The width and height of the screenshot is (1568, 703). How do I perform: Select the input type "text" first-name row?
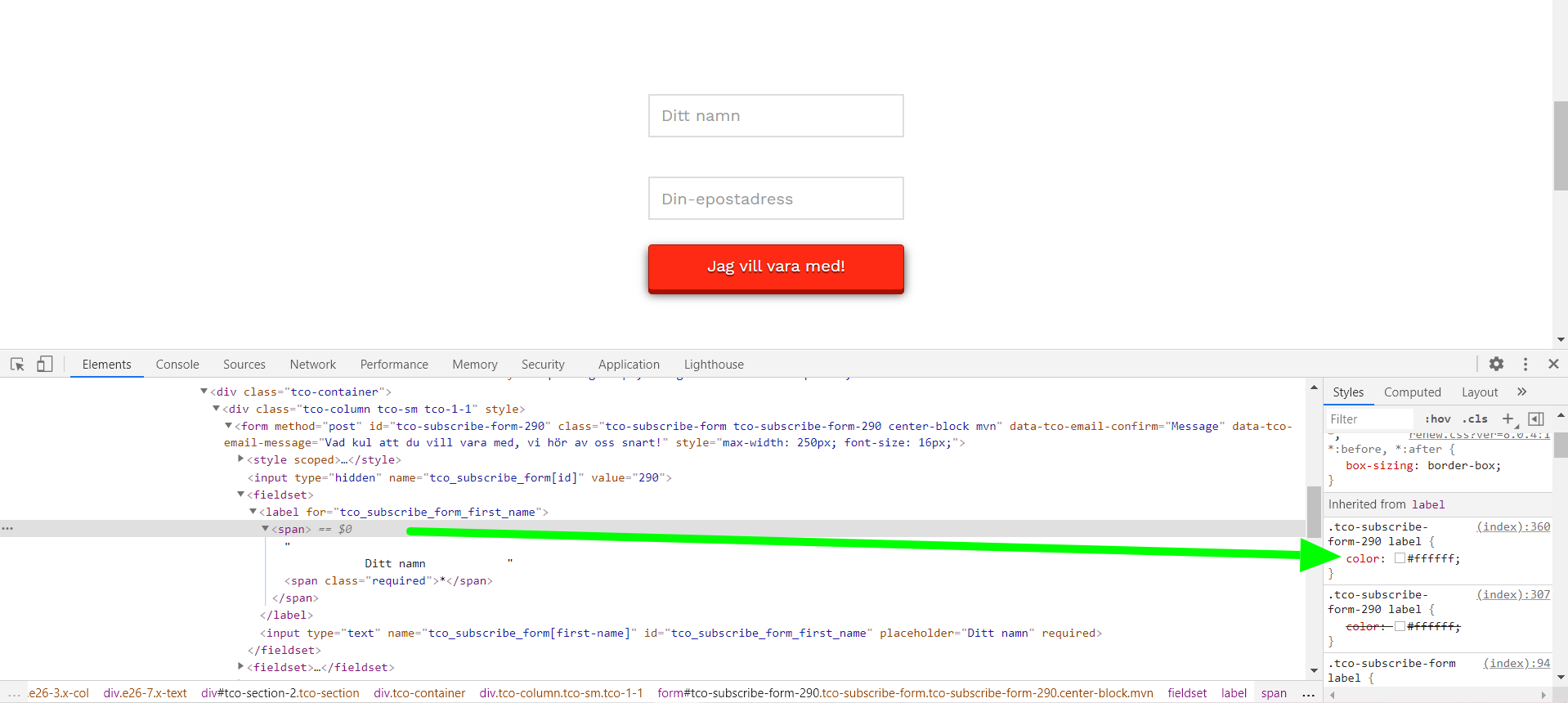tap(681, 634)
